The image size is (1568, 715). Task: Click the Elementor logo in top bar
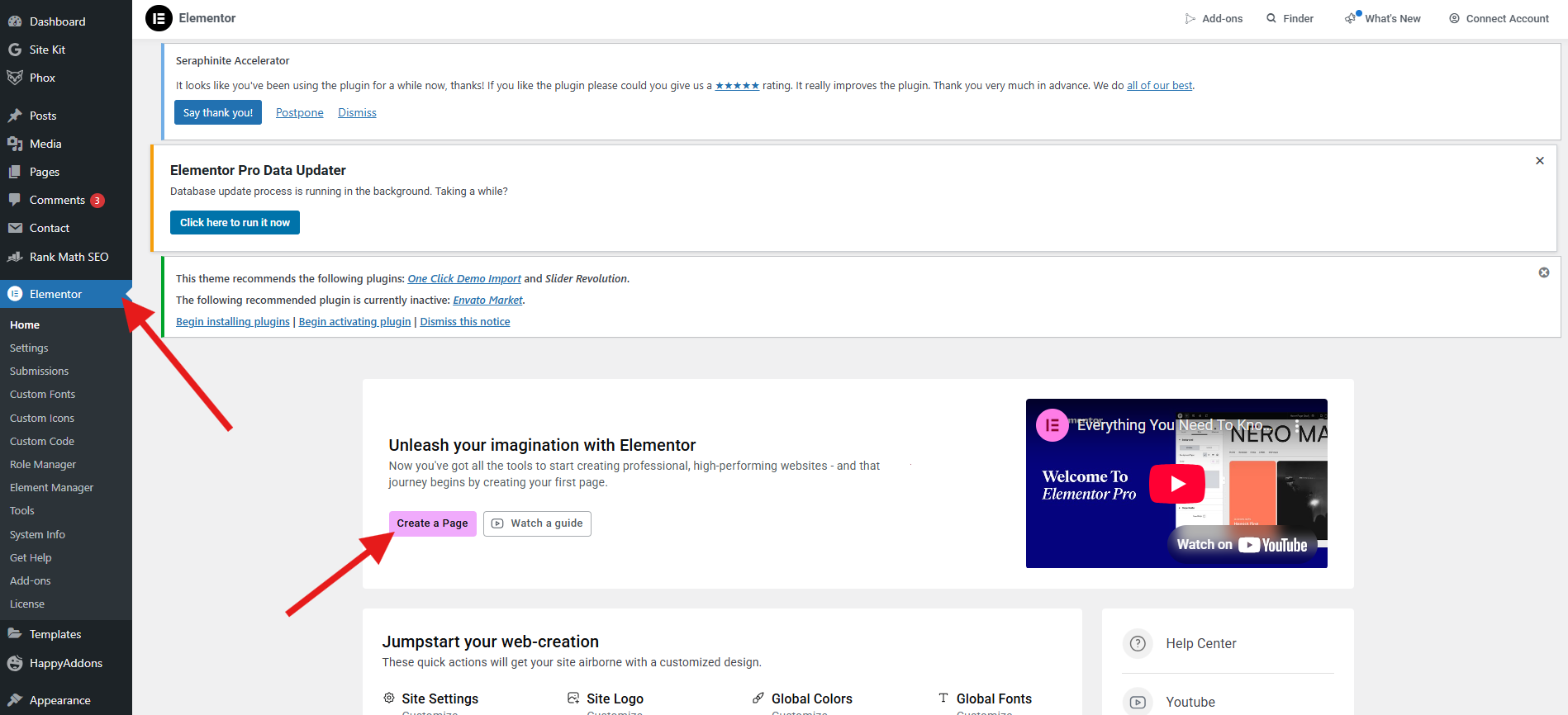[x=159, y=18]
